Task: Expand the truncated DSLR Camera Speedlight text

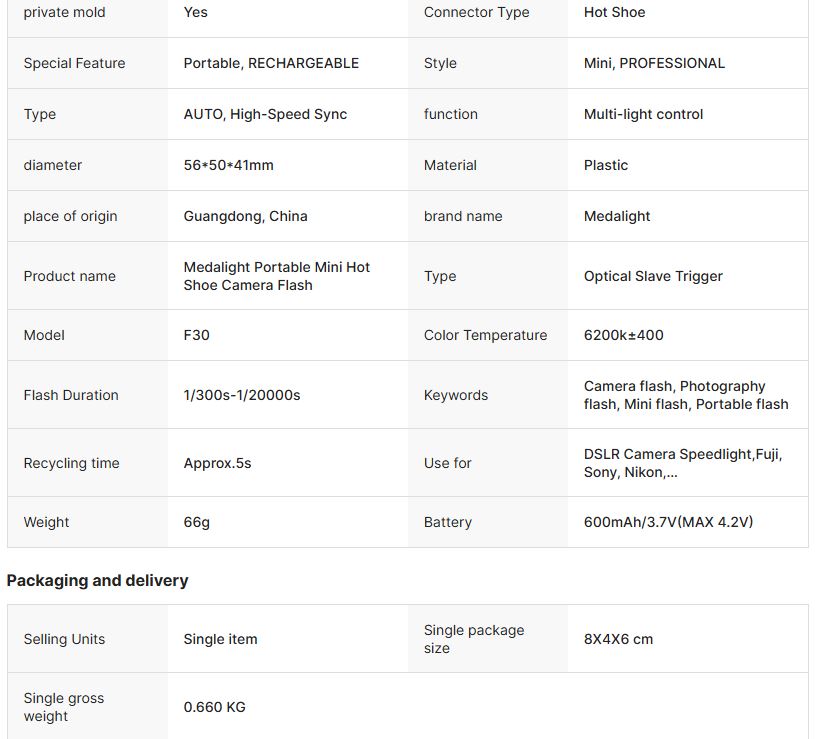Action: [x=682, y=463]
